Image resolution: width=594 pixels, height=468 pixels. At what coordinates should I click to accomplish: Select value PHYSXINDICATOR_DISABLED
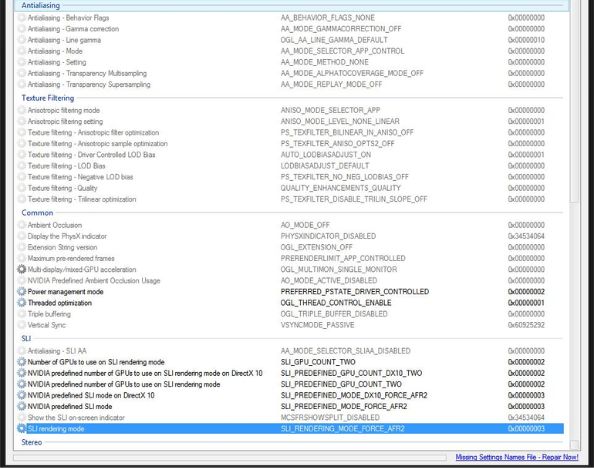[328, 236]
